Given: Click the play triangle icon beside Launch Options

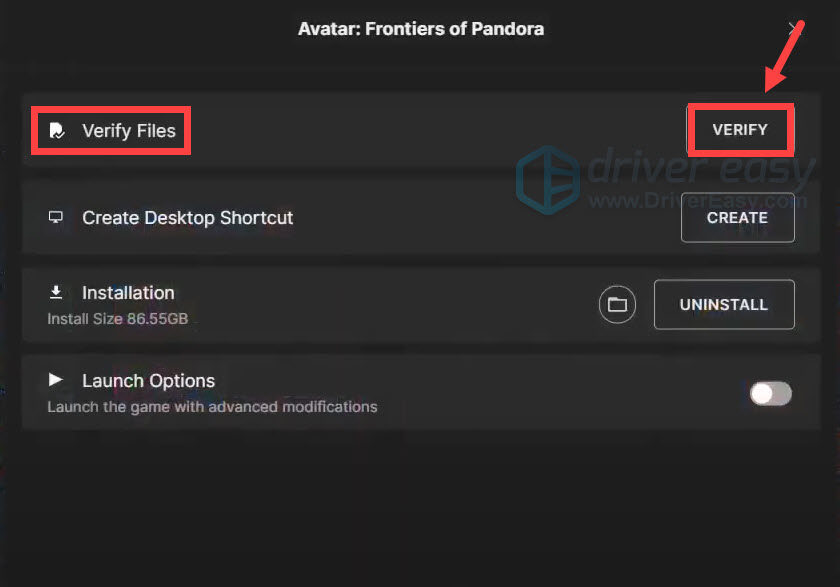Looking at the screenshot, I should pyautogui.click(x=56, y=380).
